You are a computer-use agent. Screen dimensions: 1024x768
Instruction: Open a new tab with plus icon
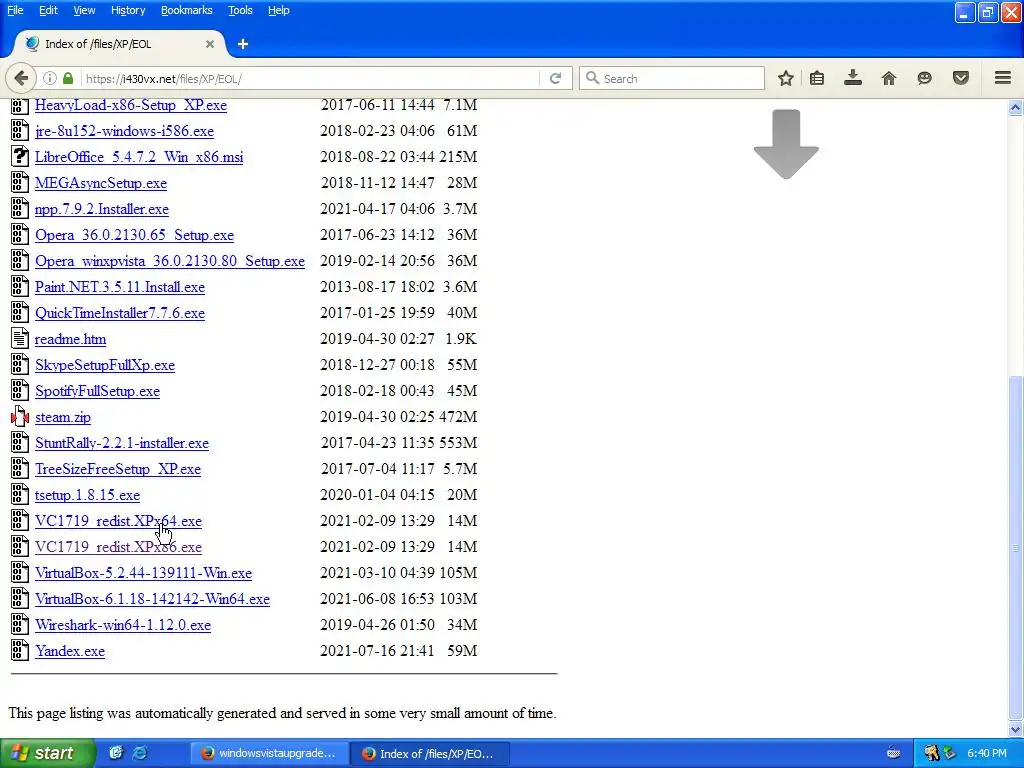(243, 44)
